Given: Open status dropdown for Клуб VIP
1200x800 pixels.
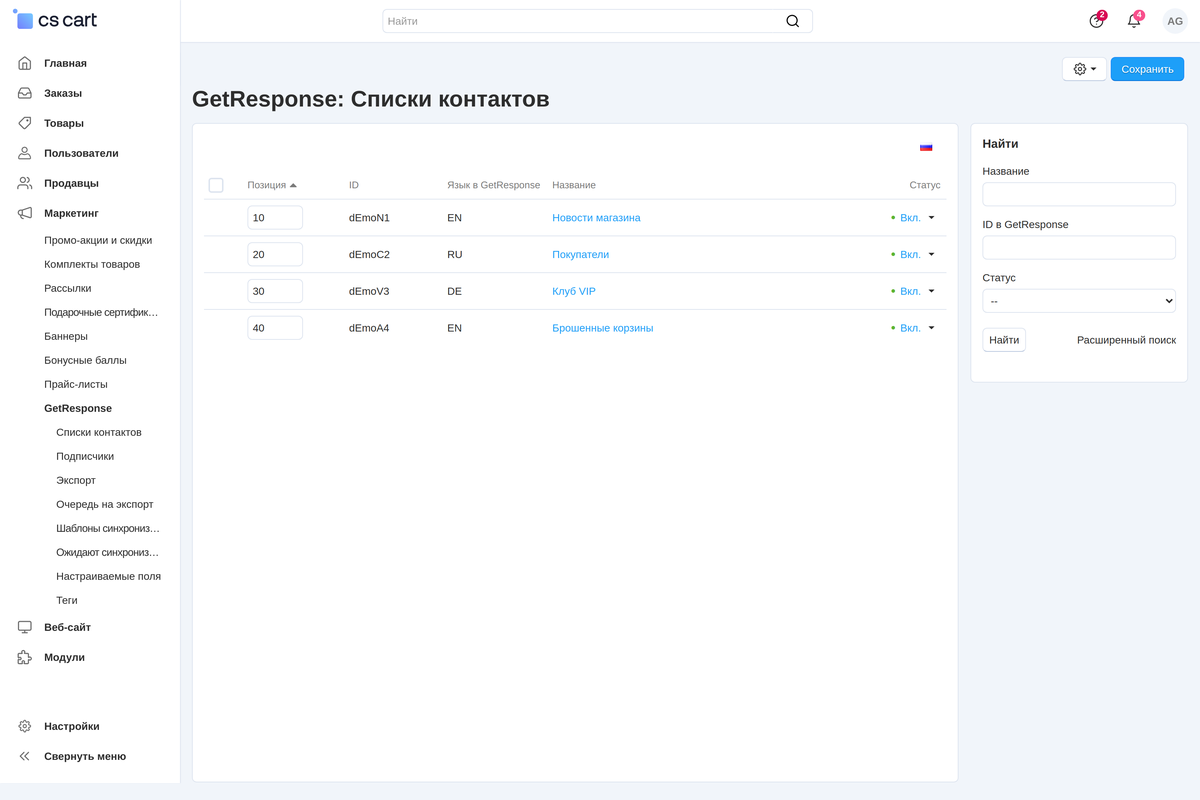Looking at the screenshot, I should coord(916,291).
